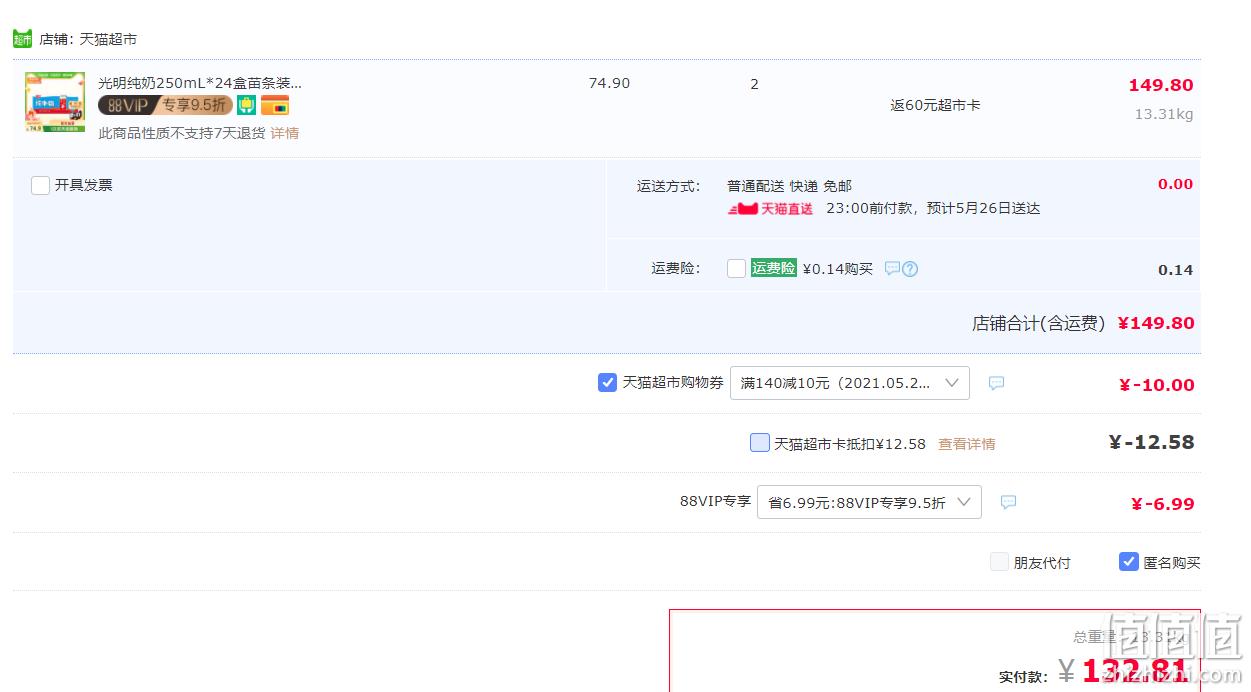Uncheck the 天猫超市购物券 coupon checkbox
This screenshot has width=1251, height=692.
click(607, 382)
